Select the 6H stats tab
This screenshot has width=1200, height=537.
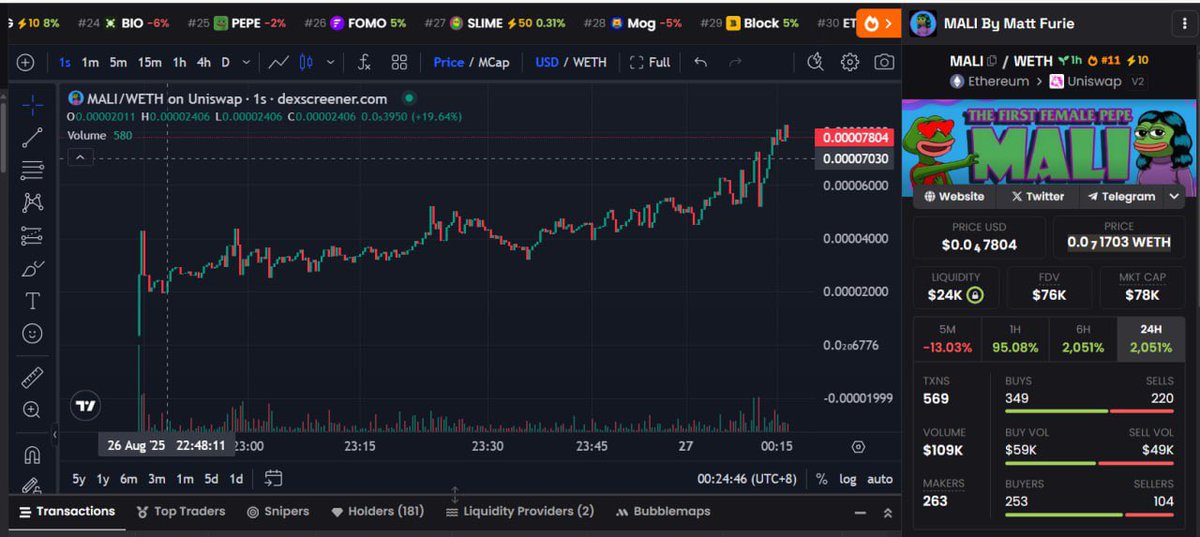[x=1083, y=339]
